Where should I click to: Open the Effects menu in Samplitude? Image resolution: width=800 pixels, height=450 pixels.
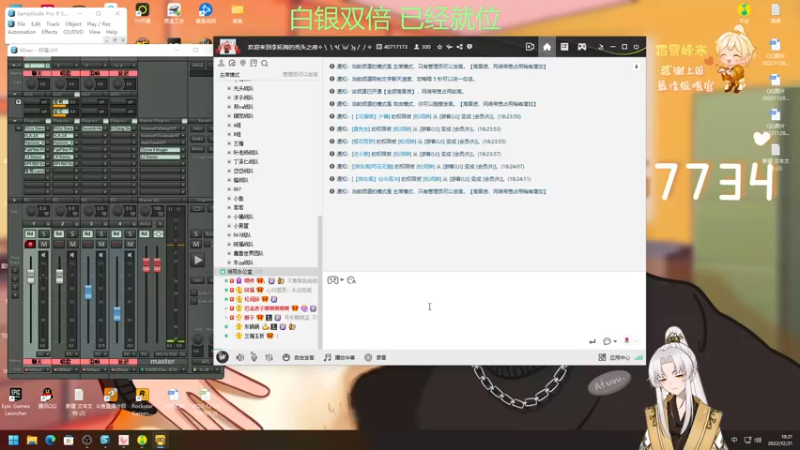pyautogui.click(x=49, y=32)
